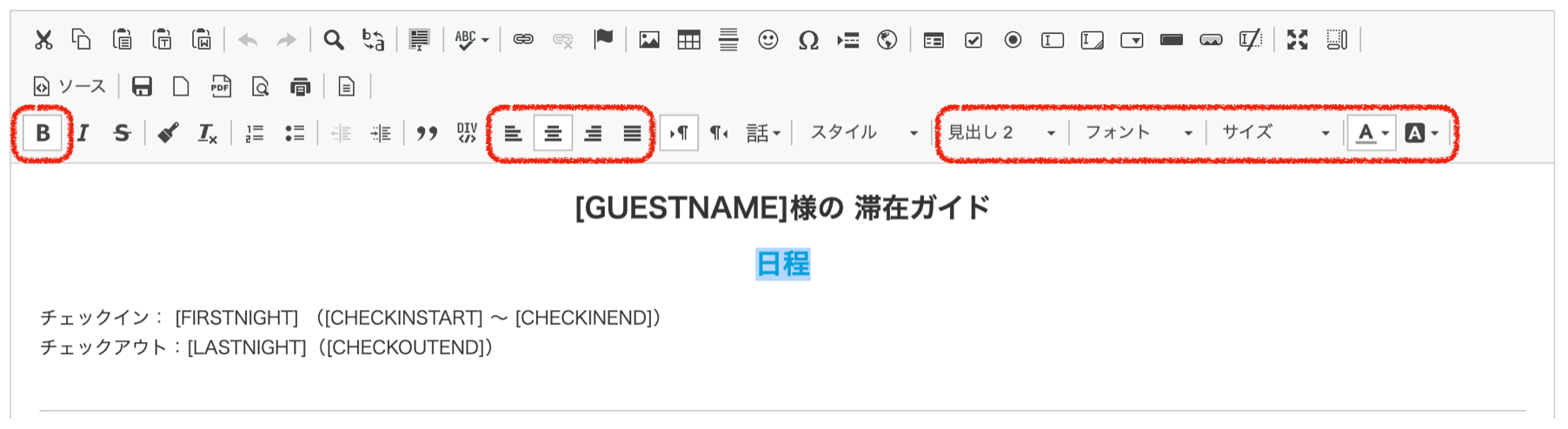Screen dimensions: 1568x429
Task: Insert a link with chain icon
Action: (x=522, y=40)
